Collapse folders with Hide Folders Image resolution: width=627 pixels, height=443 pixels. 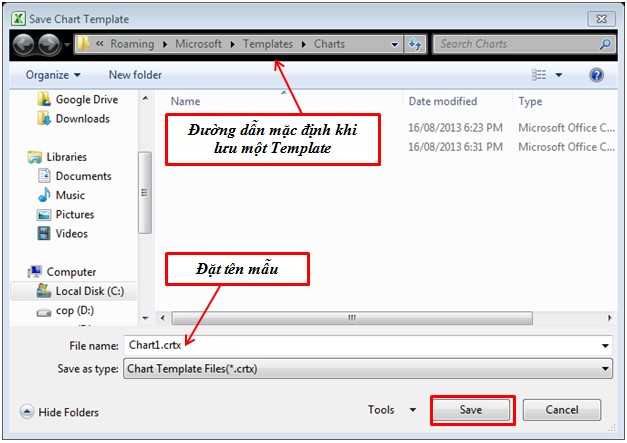tap(60, 412)
